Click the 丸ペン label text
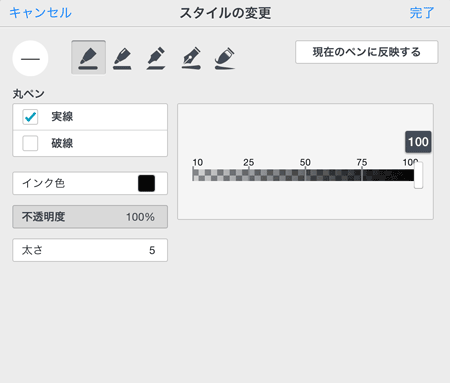 (x=29, y=94)
